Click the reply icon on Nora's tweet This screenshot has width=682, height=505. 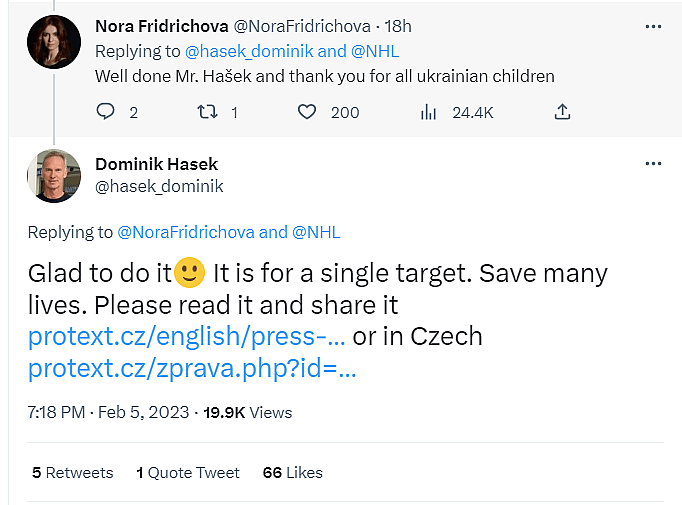click(x=106, y=112)
